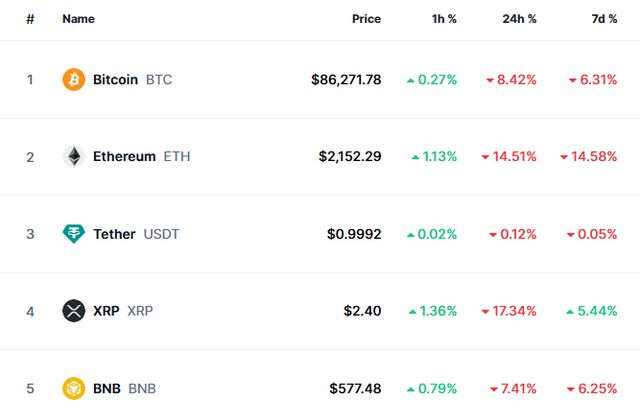Sort the table by Name column

78,19
